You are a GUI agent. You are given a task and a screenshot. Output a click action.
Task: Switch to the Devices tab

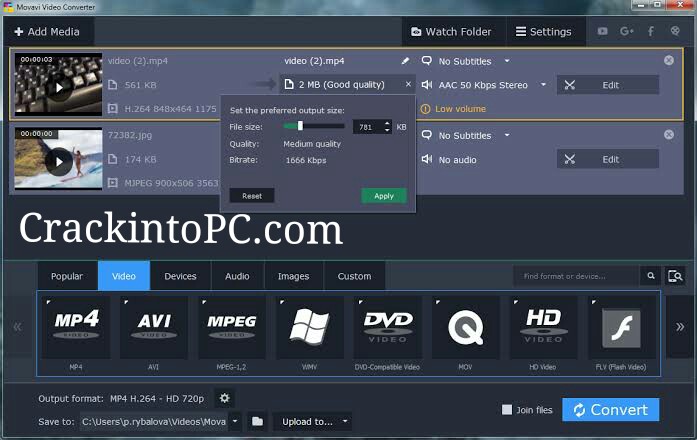point(180,276)
